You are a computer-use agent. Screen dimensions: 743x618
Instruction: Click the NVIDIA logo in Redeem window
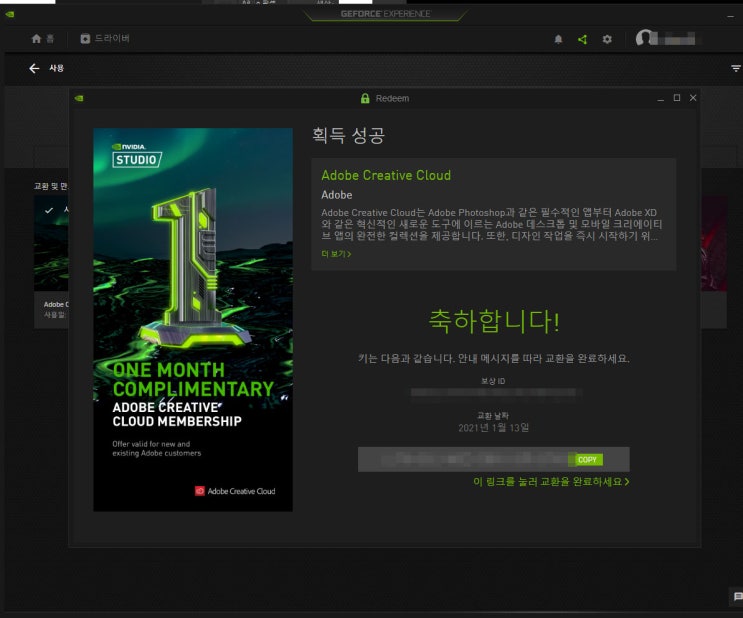coord(79,98)
